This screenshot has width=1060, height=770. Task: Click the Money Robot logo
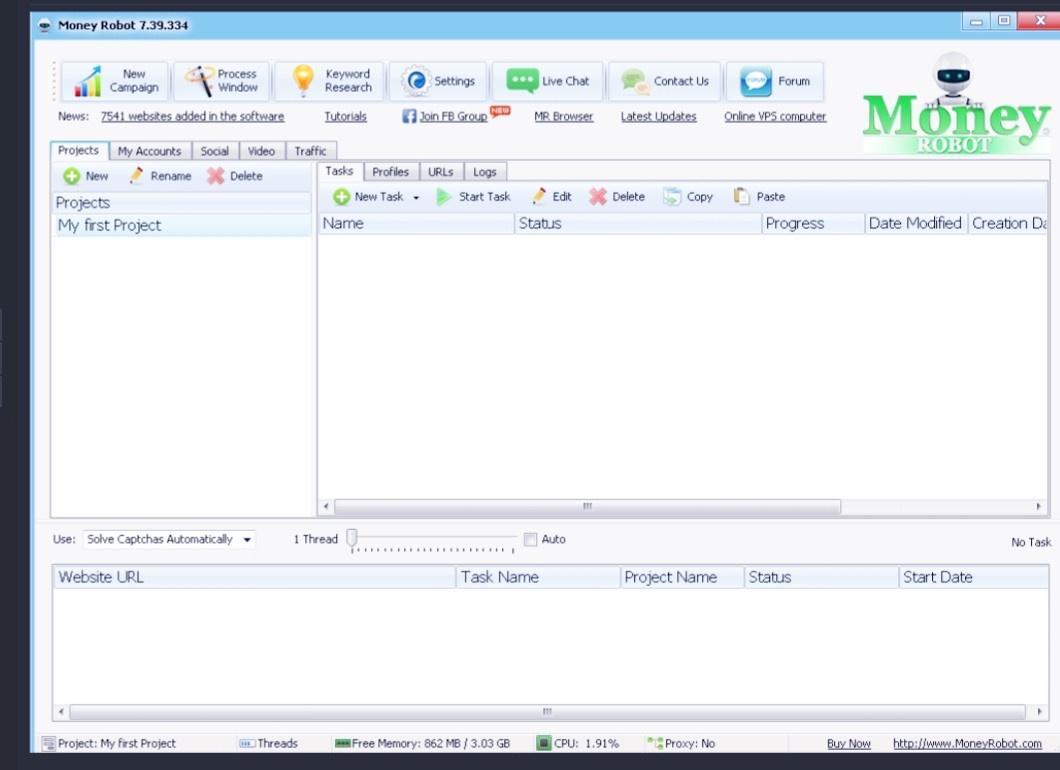click(956, 105)
